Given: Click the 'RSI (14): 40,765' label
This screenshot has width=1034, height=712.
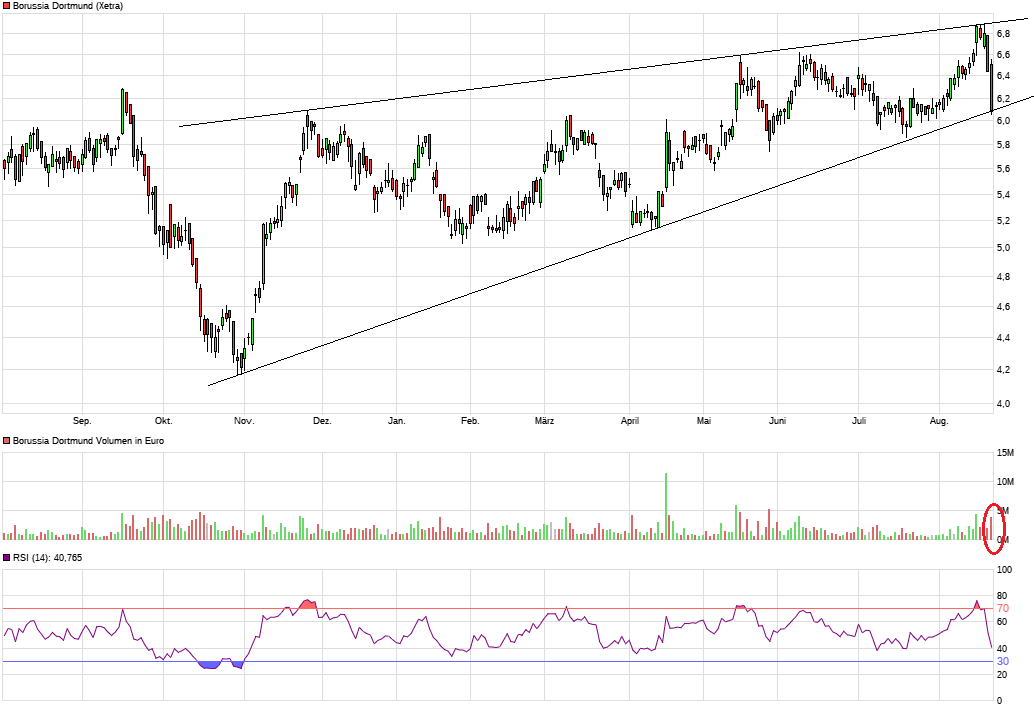Looking at the screenshot, I should pos(47,558).
